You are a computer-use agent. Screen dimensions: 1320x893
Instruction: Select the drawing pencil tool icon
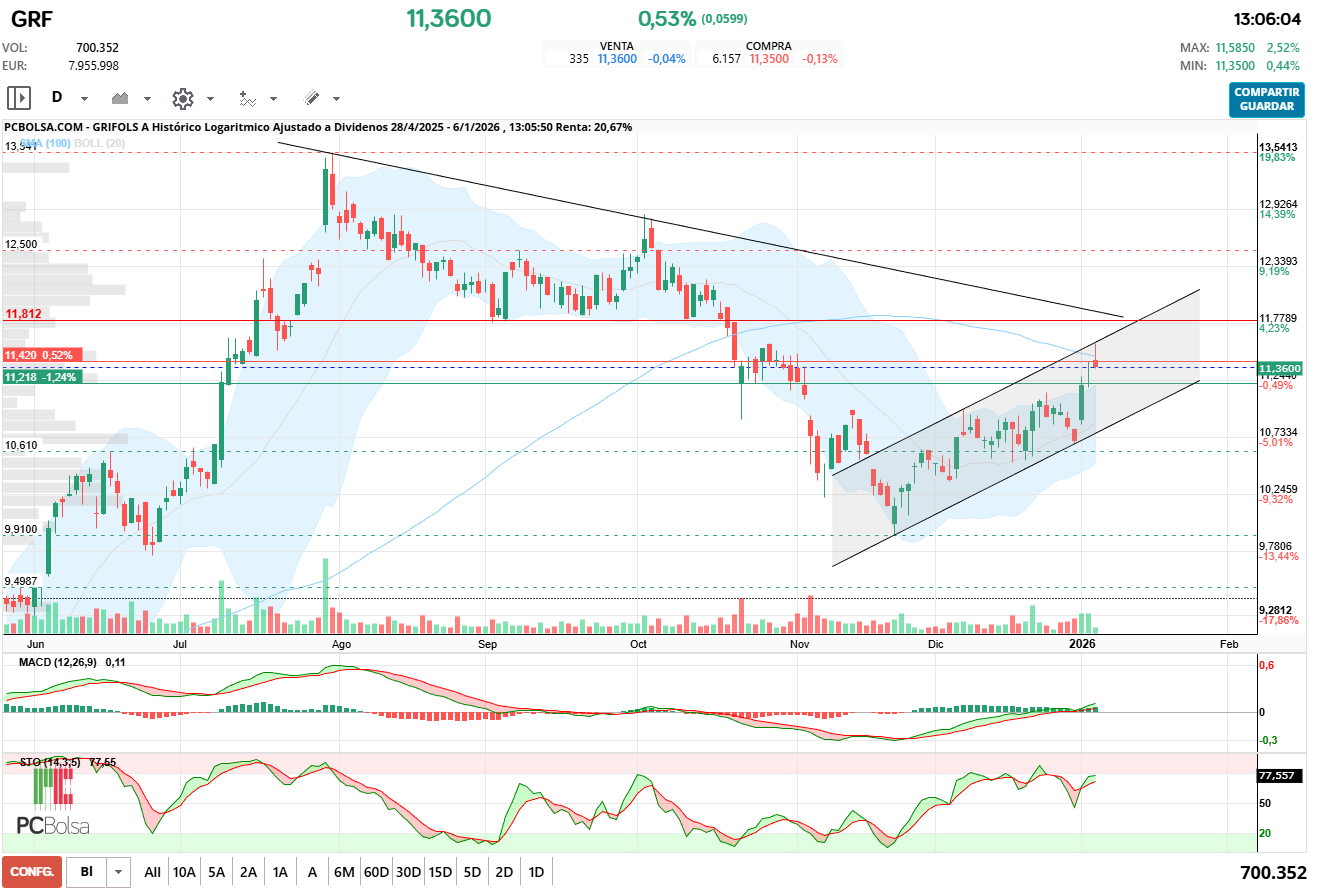[x=311, y=98]
